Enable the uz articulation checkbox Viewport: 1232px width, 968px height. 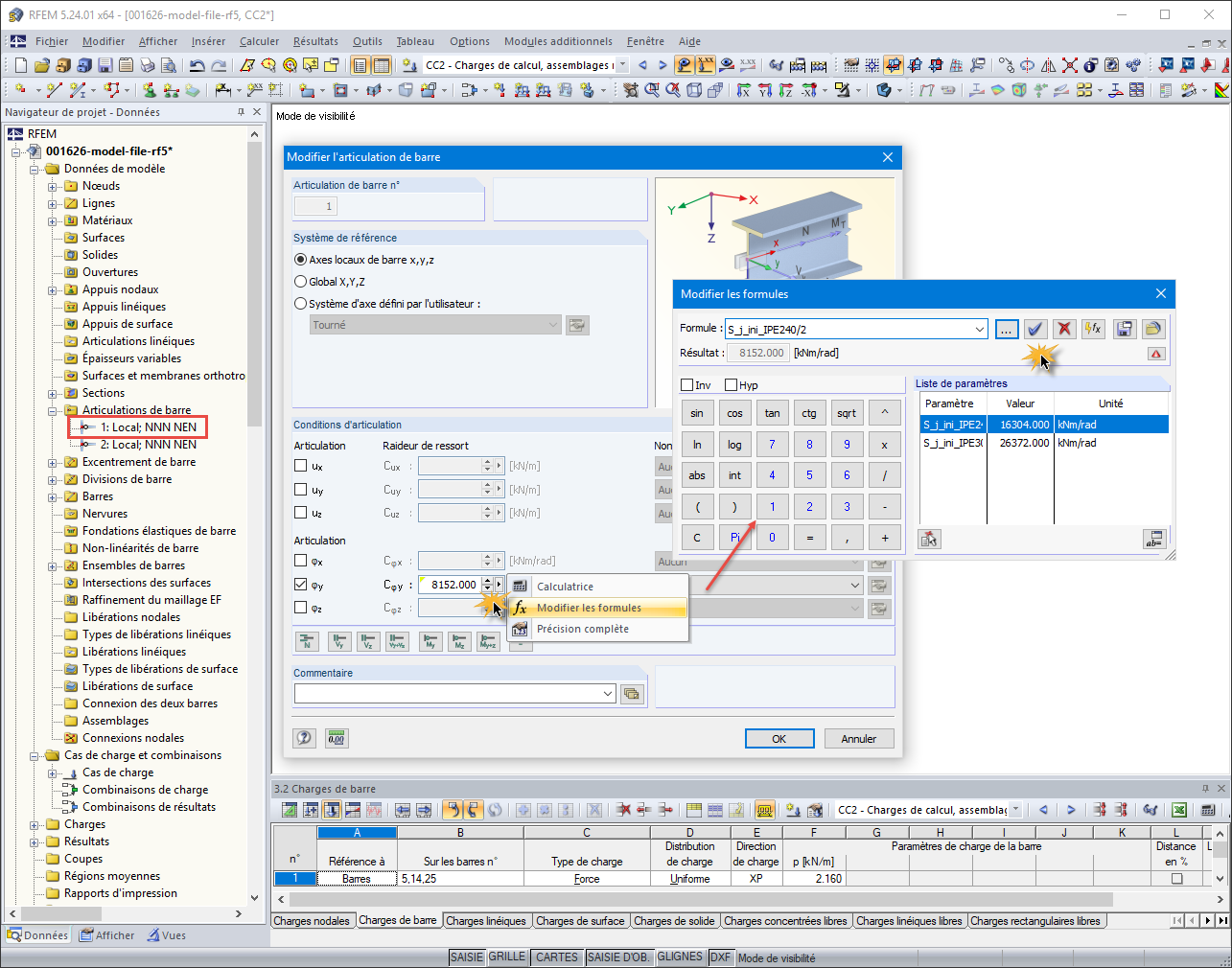pyautogui.click(x=301, y=512)
